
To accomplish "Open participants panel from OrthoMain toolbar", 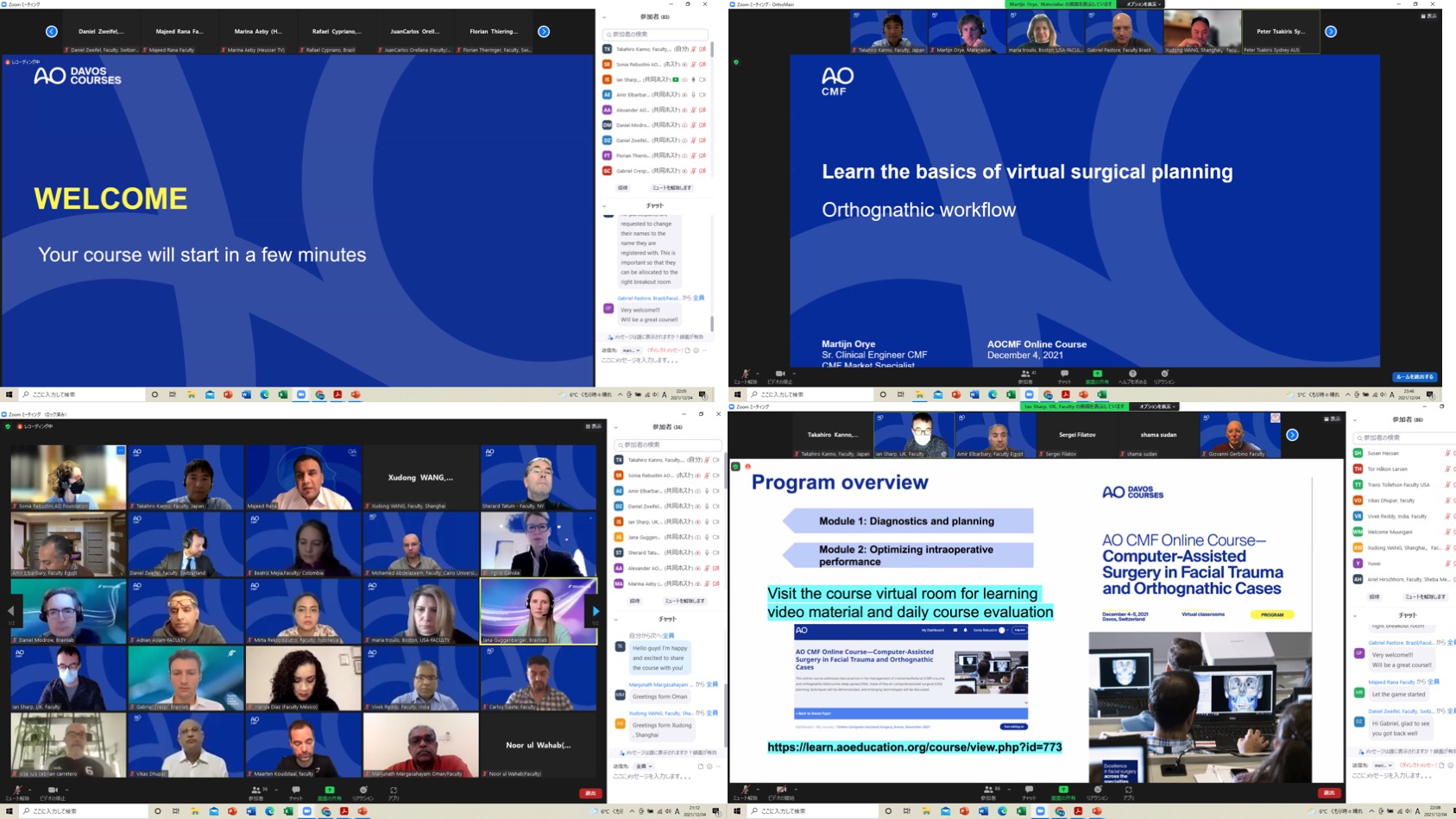I will [x=1024, y=376].
